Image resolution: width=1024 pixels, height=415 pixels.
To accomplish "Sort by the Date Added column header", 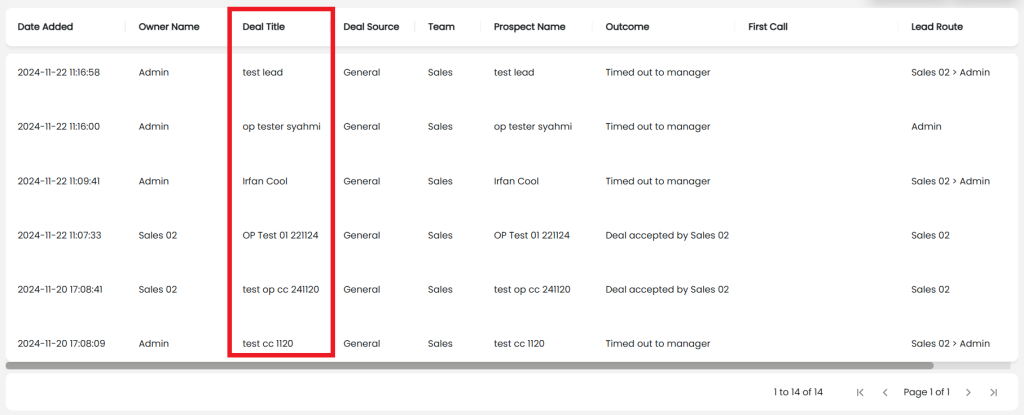I will 45,27.
